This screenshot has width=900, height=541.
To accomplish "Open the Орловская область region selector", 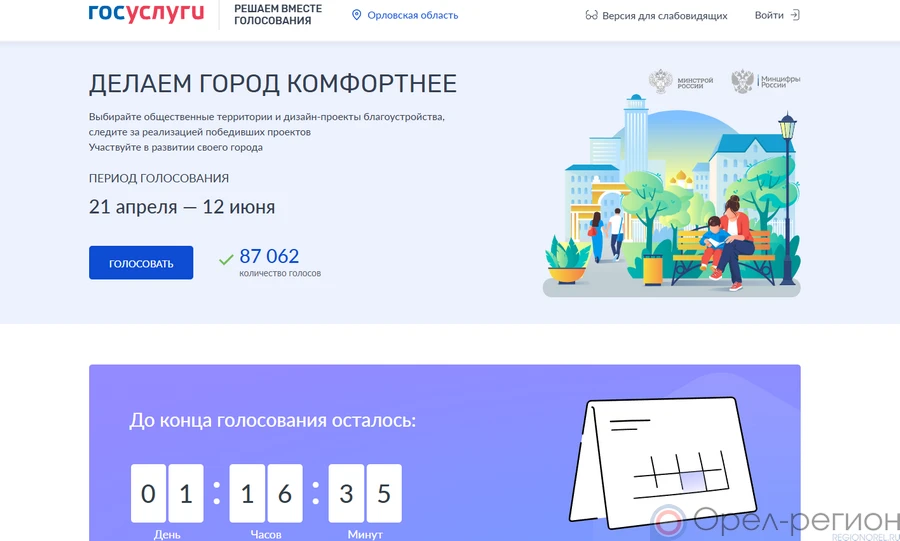I will click(x=412, y=15).
